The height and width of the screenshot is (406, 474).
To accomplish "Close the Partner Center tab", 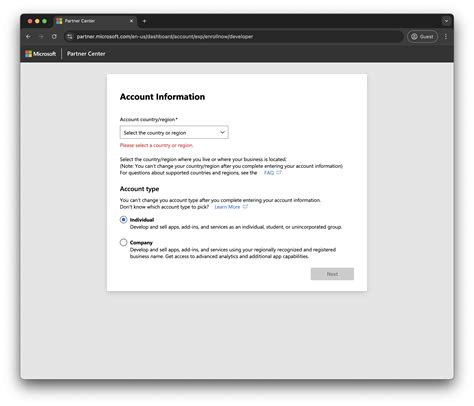I will pyautogui.click(x=131, y=21).
